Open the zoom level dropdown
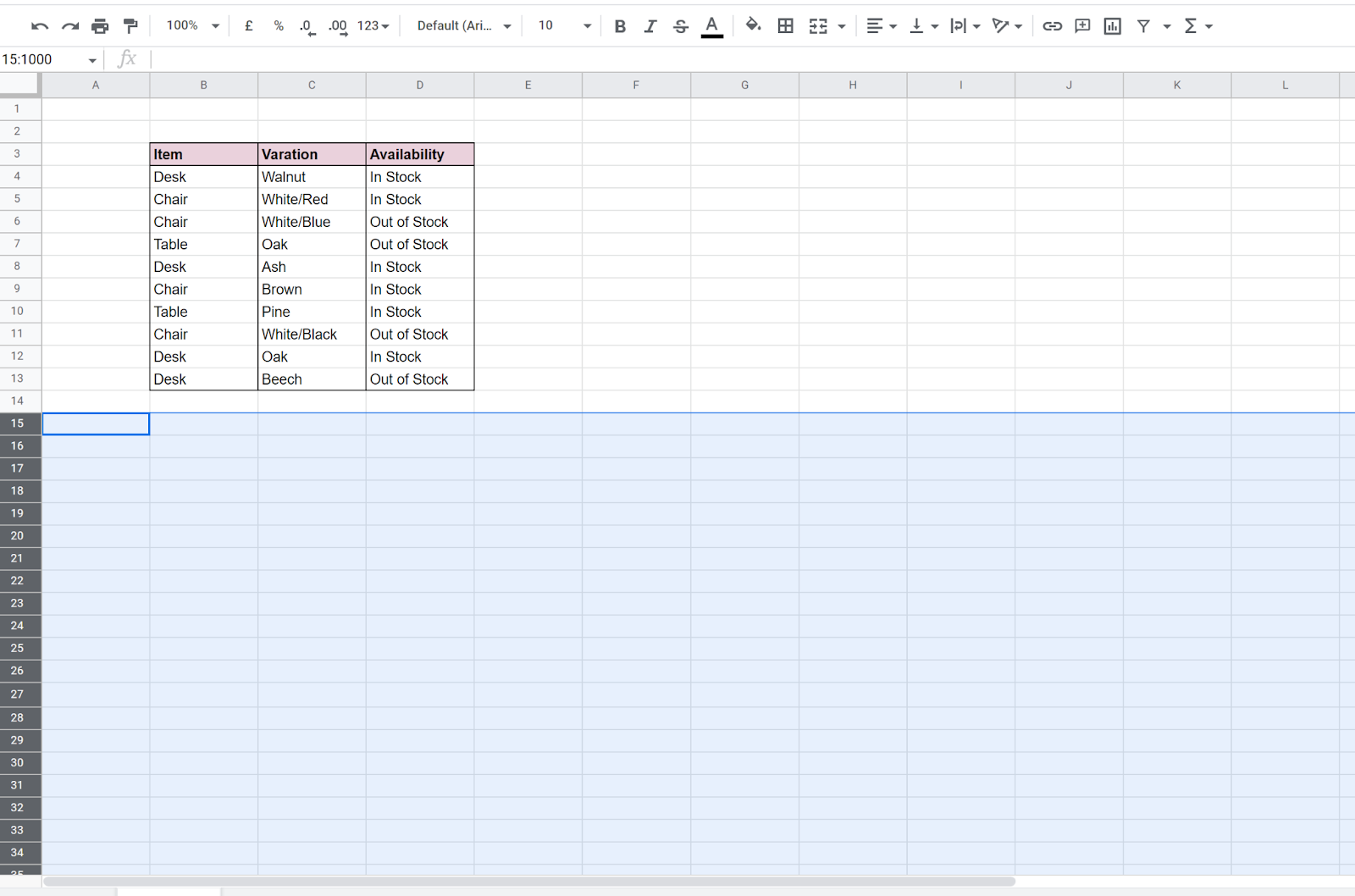Image resolution: width=1355 pixels, height=896 pixels. (x=191, y=25)
